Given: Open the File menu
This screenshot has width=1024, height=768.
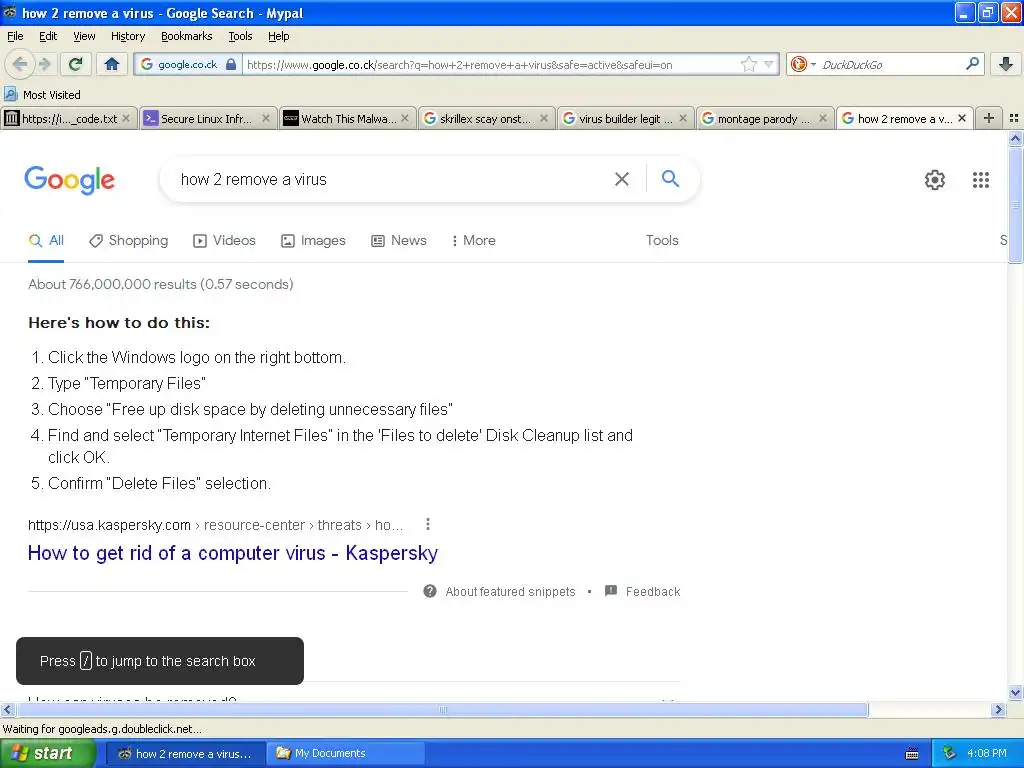Looking at the screenshot, I should click(x=15, y=36).
